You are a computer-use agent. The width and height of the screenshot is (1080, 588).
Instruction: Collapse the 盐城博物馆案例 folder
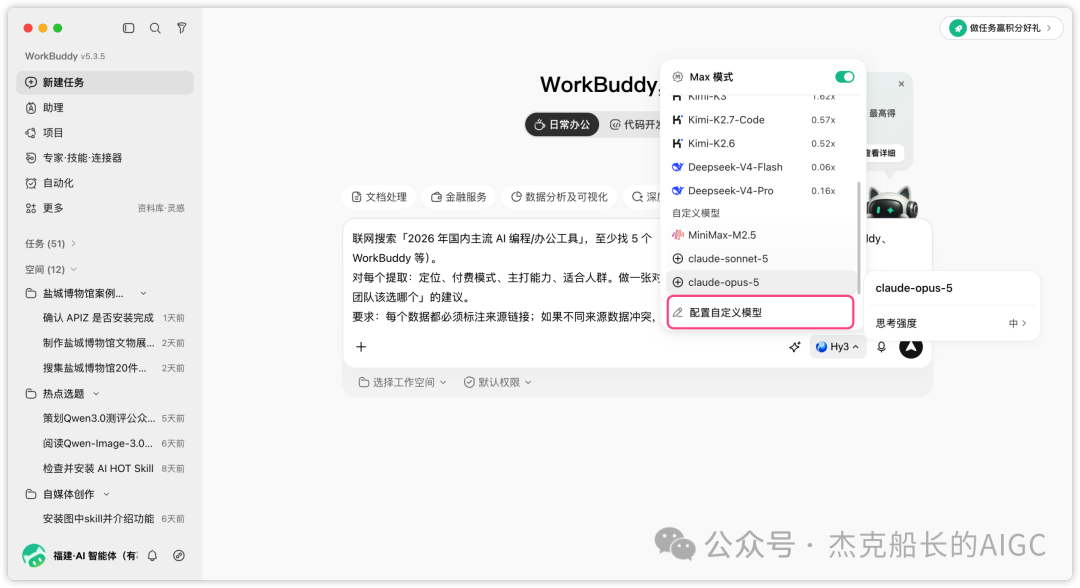[x=143, y=293]
